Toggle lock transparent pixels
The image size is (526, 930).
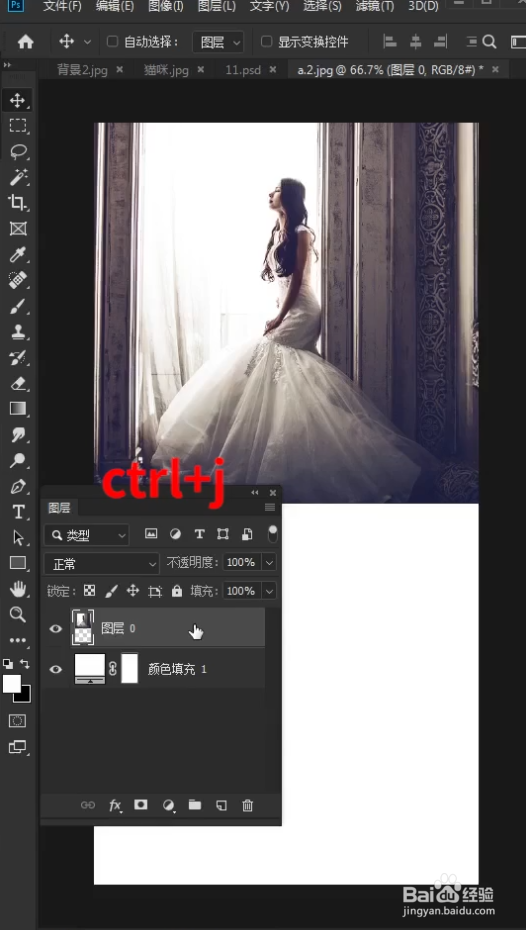click(x=89, y=591)
